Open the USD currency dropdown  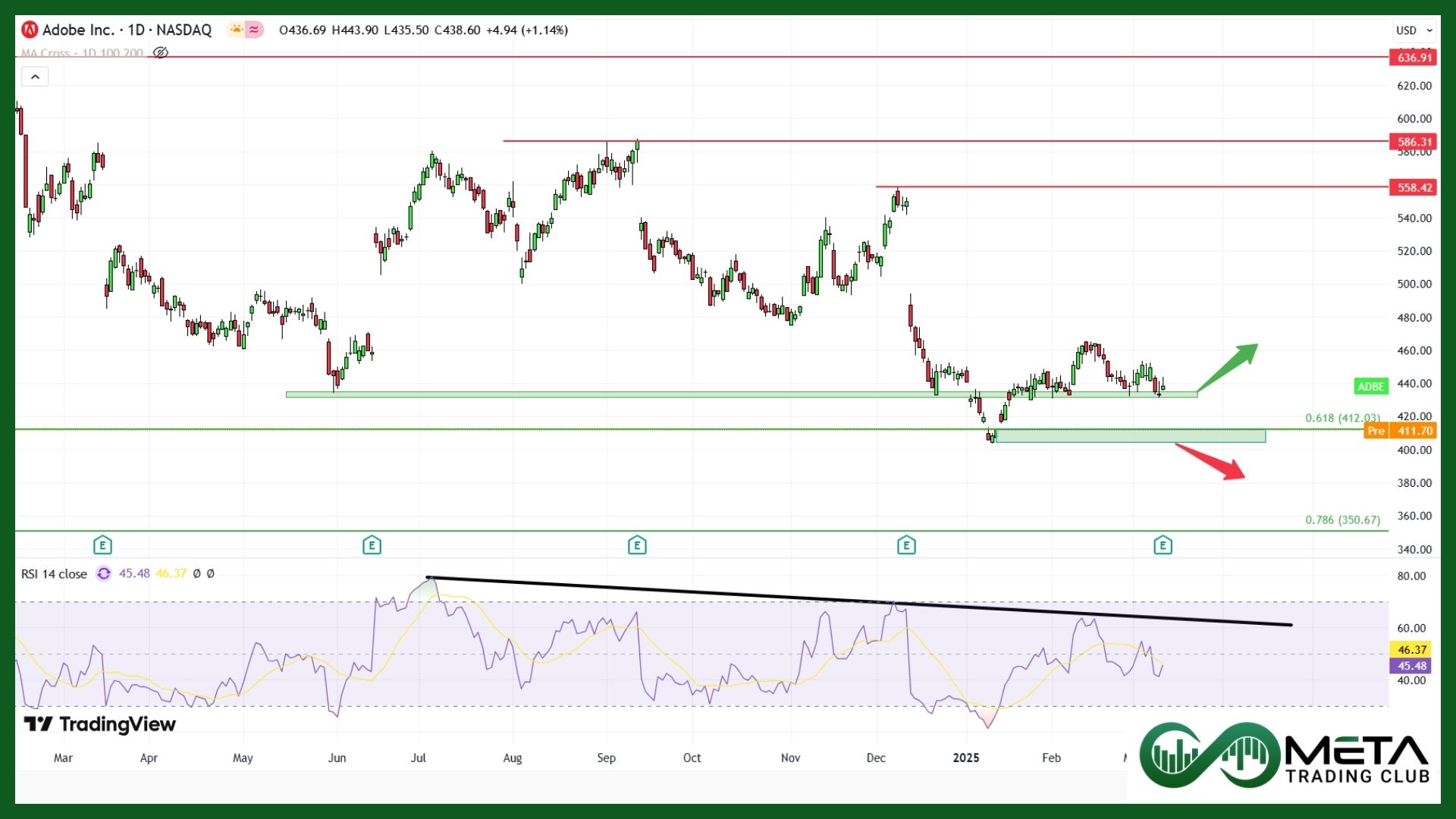point(1414,30)
